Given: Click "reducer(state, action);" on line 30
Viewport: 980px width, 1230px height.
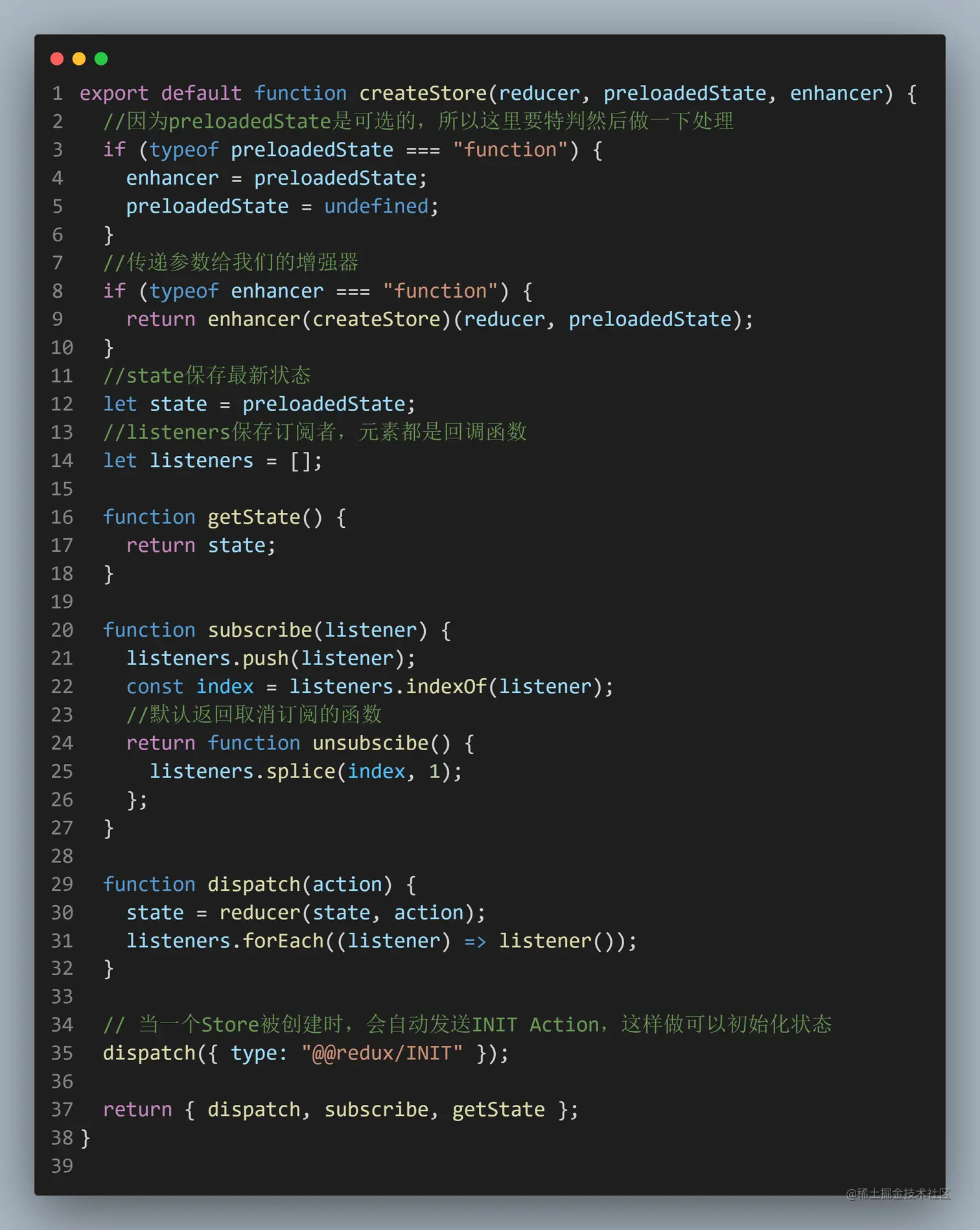Looking at the screenshot, I should (x=353, y=913).
